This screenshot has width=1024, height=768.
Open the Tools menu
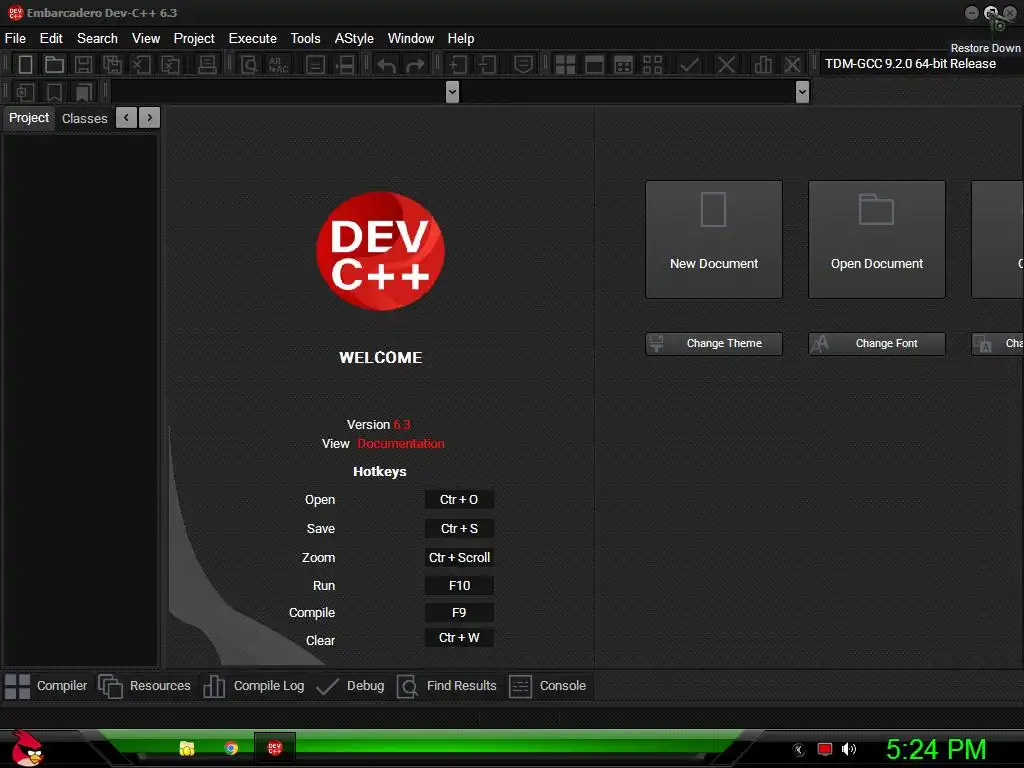click(x=306, y=39)
